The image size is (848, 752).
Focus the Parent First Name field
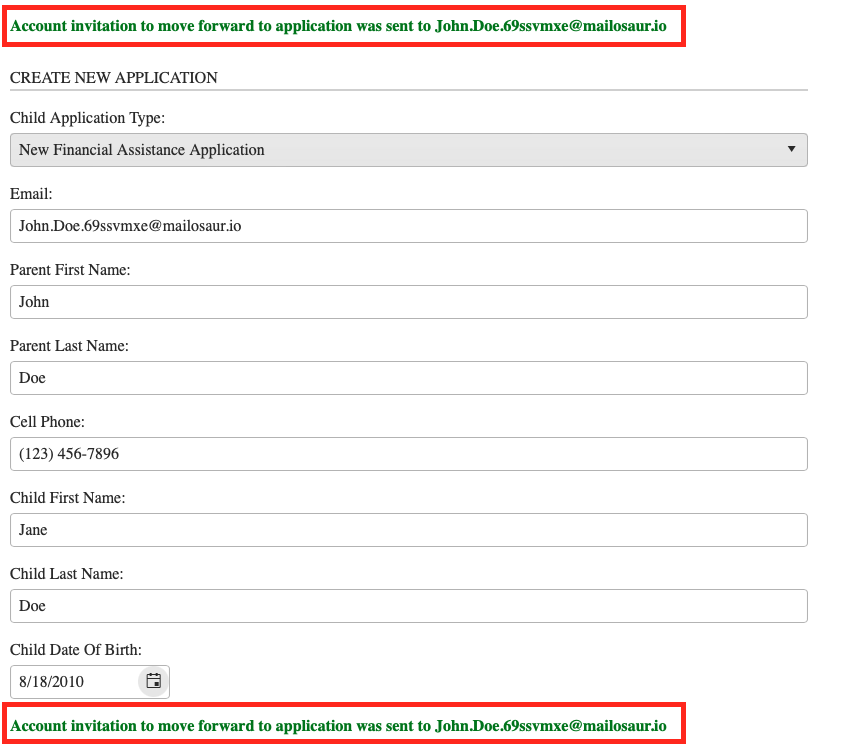pos(409,302)
